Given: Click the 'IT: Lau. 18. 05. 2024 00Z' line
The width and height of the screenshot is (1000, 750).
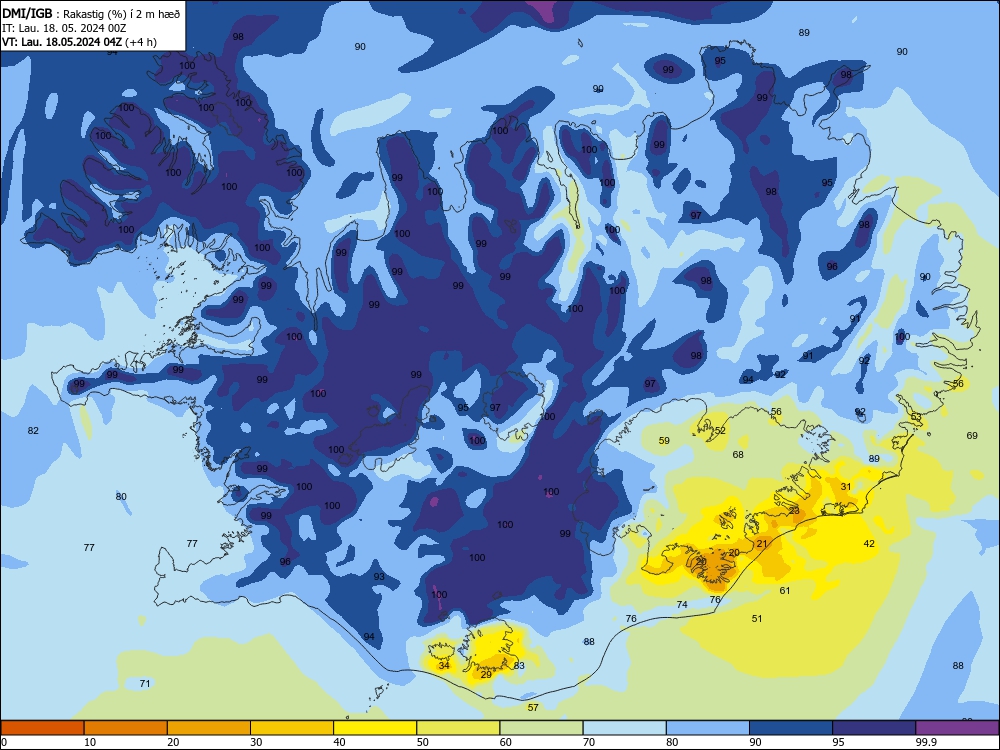Looking at the screenshot, I should 64,28.
